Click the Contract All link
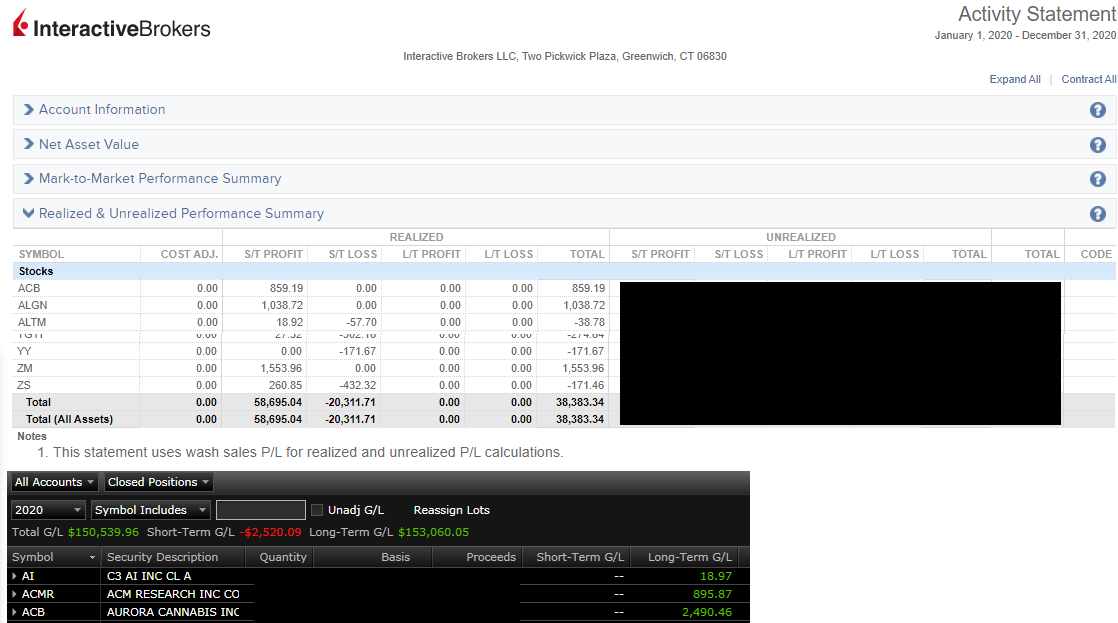Viewport: 1118px width, 623px height. [x=1089, y=79]
